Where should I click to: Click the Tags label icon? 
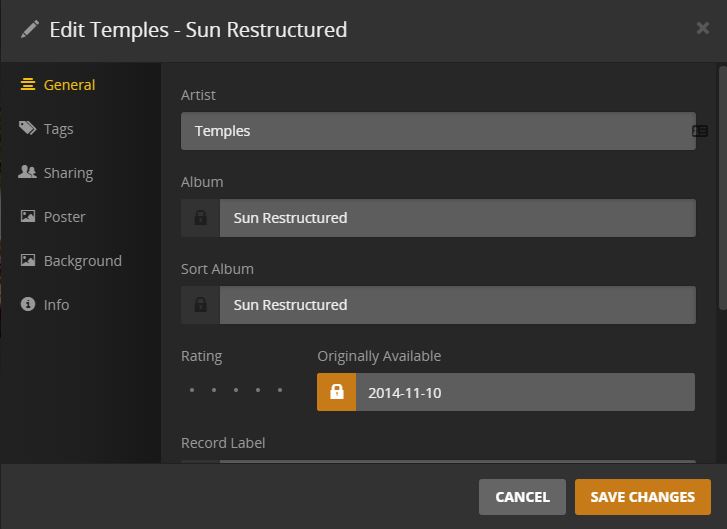pos(28,129)
